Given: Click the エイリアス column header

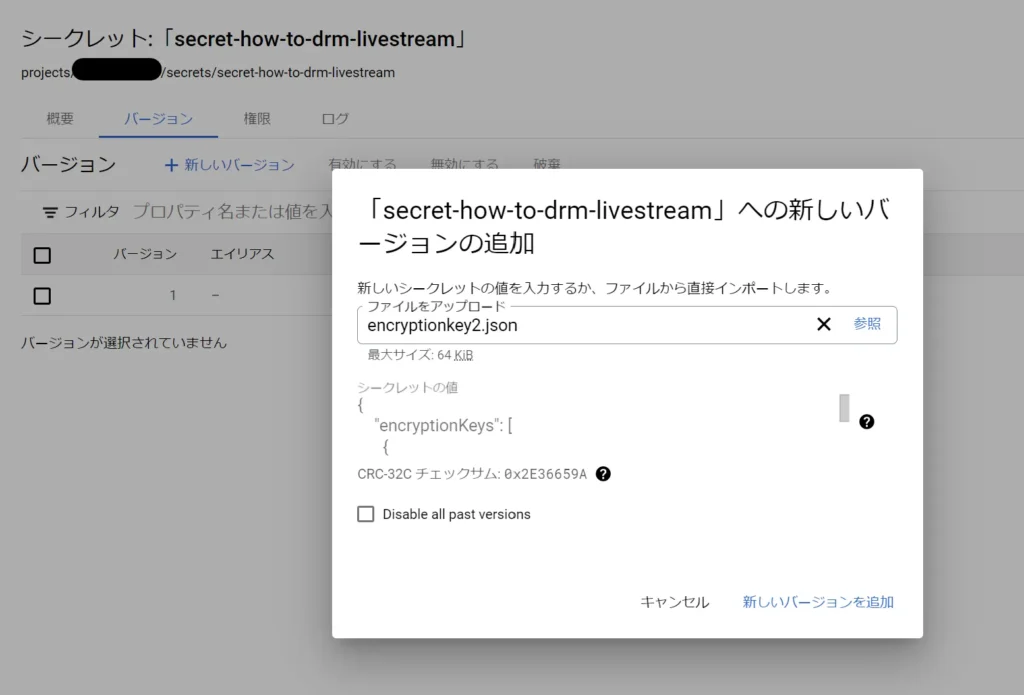Looking at the screenshot, I should pos(242,254).
